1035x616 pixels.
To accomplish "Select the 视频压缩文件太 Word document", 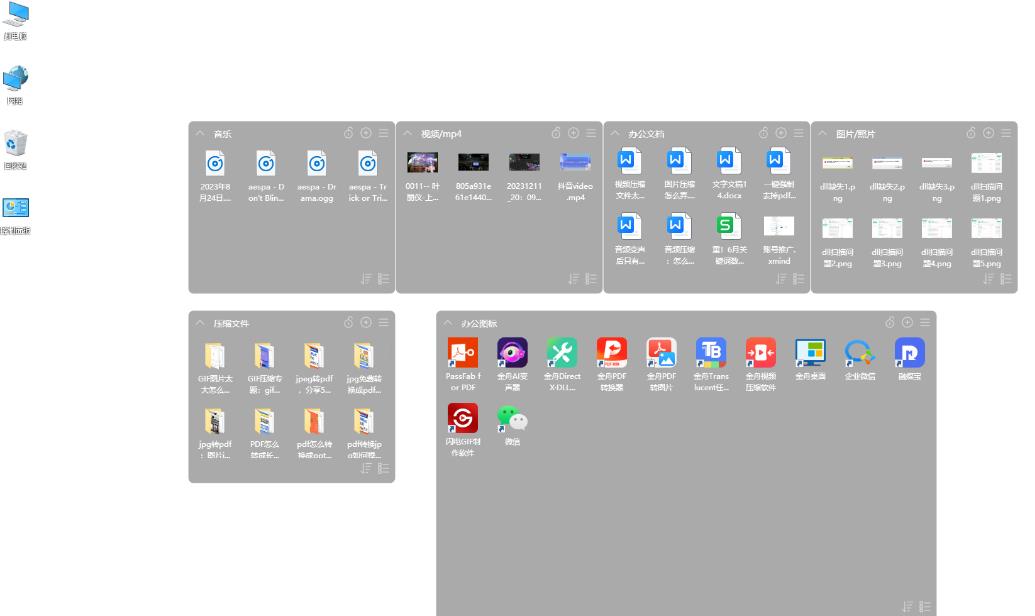I will coord(630,161).
